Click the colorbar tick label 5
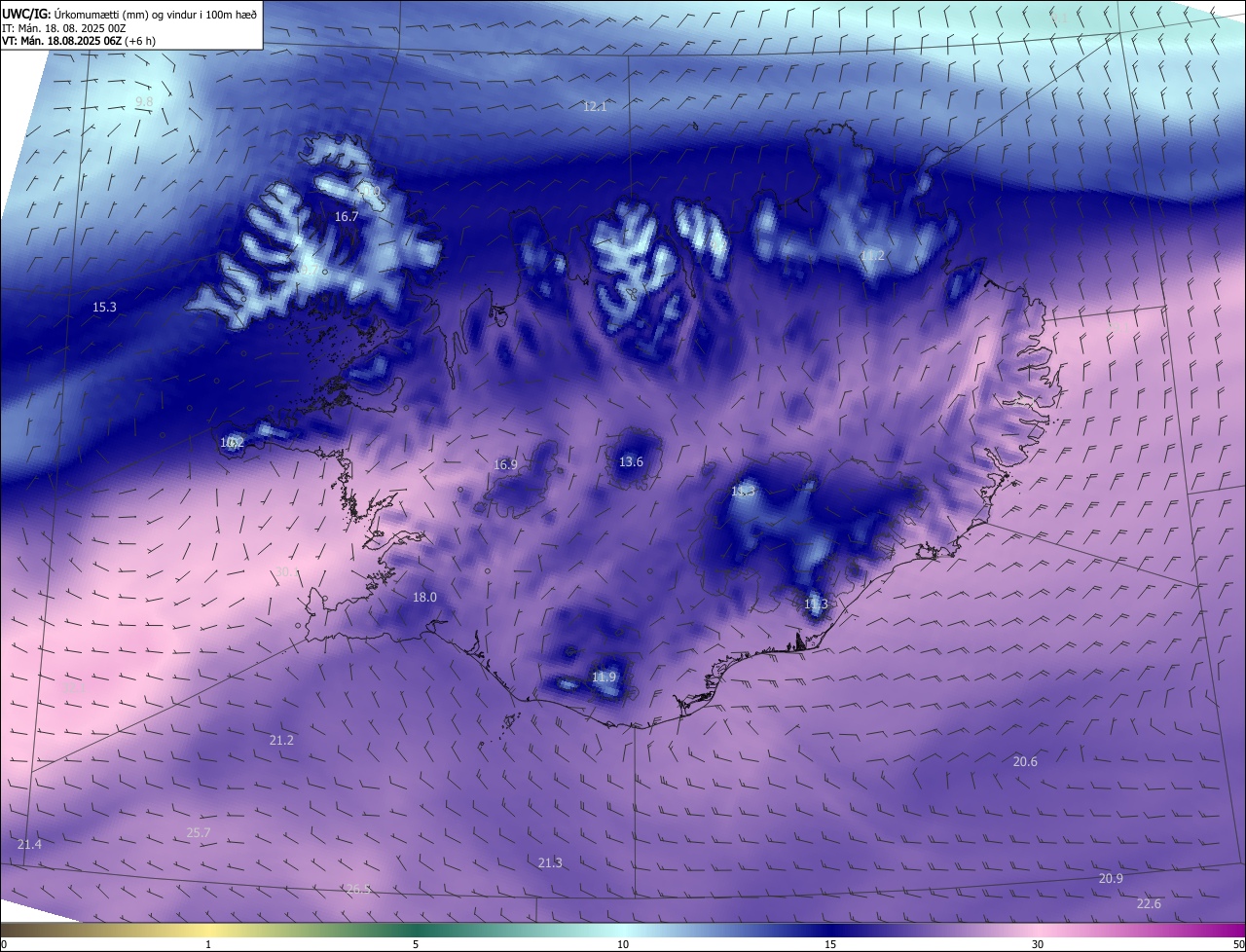 pos(416,945)
